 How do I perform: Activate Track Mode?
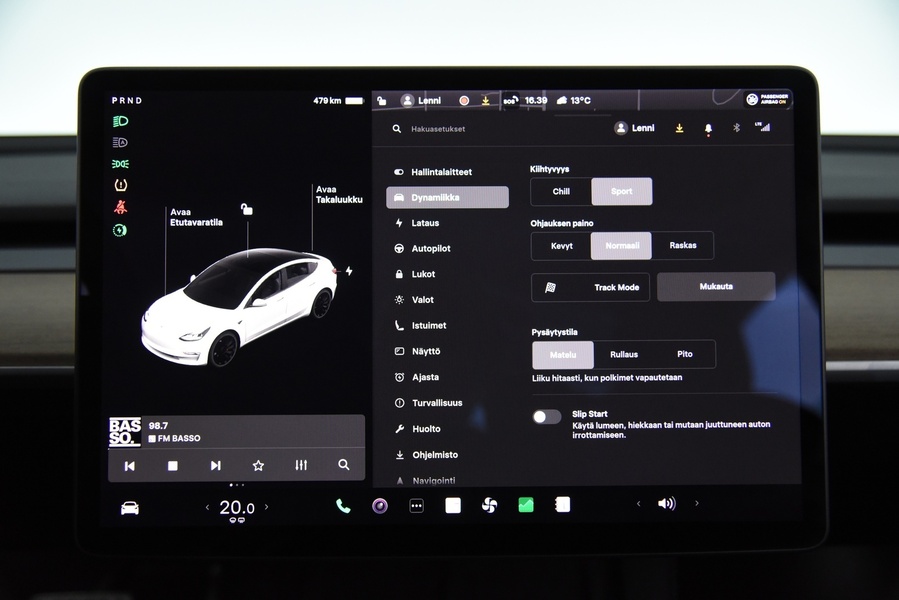(x=590, y=287)
